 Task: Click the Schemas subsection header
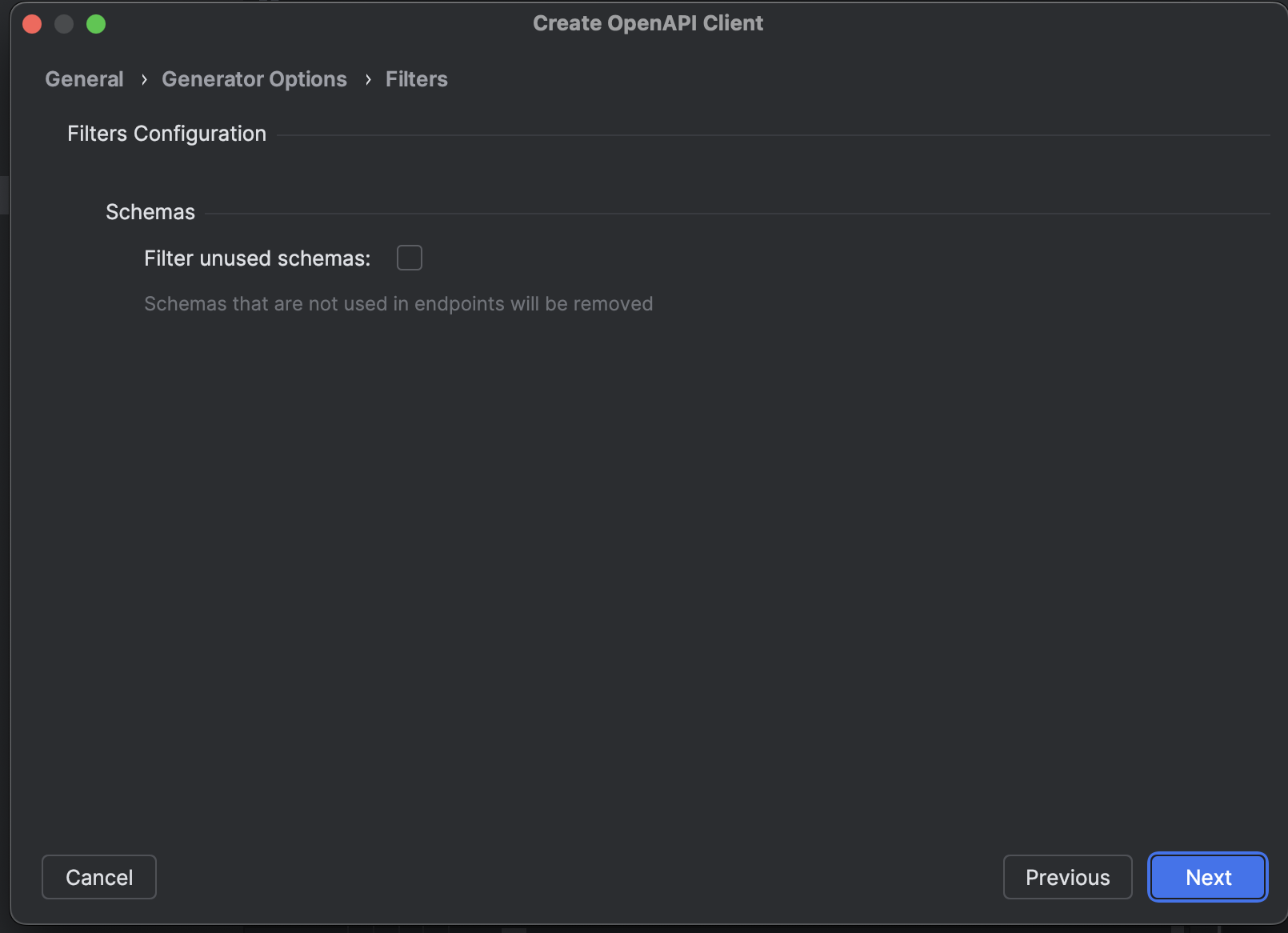pyautogui.click(x=150, y=212)
